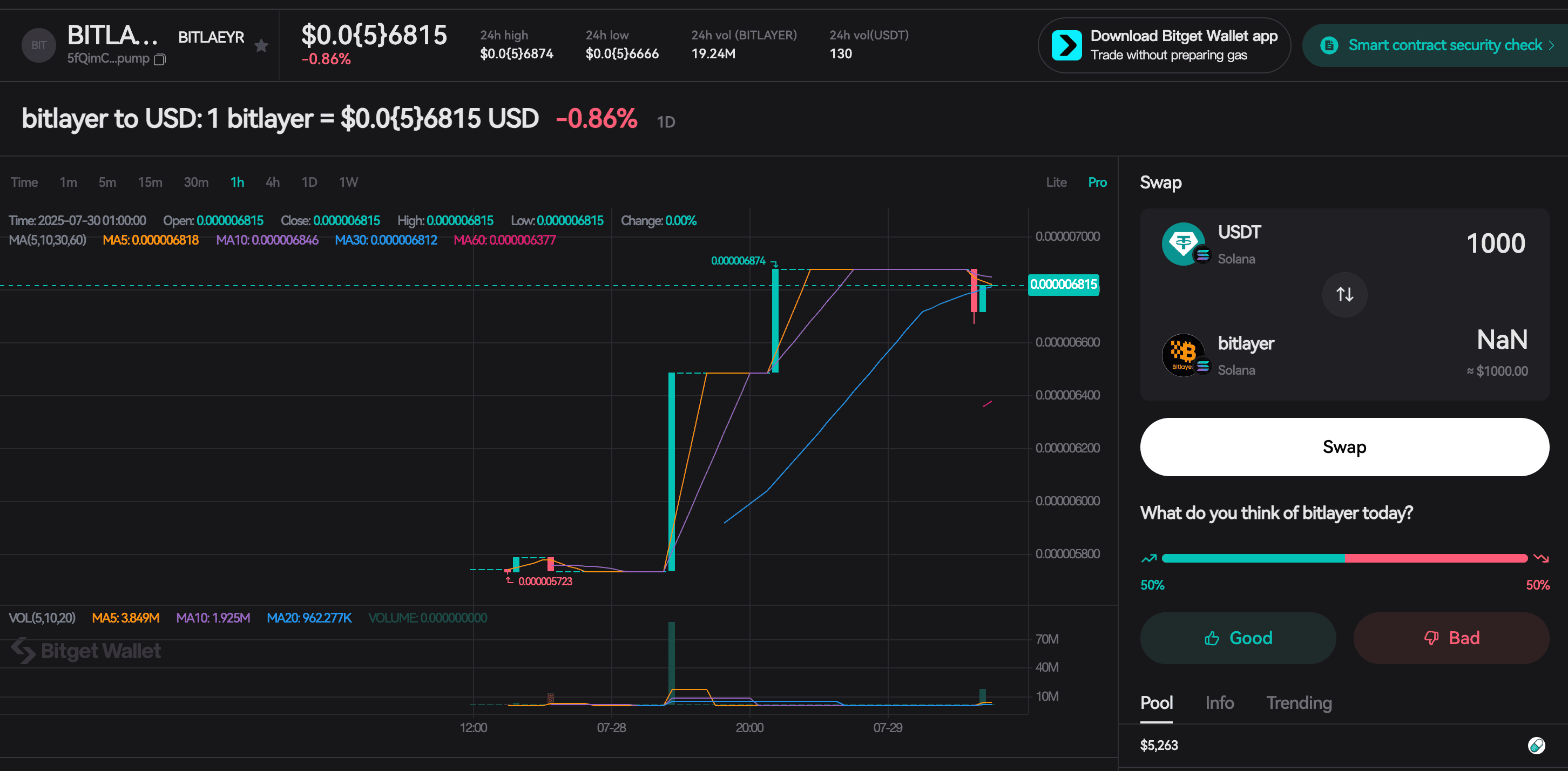Switch chart to 15m interval

pos(150,182)
